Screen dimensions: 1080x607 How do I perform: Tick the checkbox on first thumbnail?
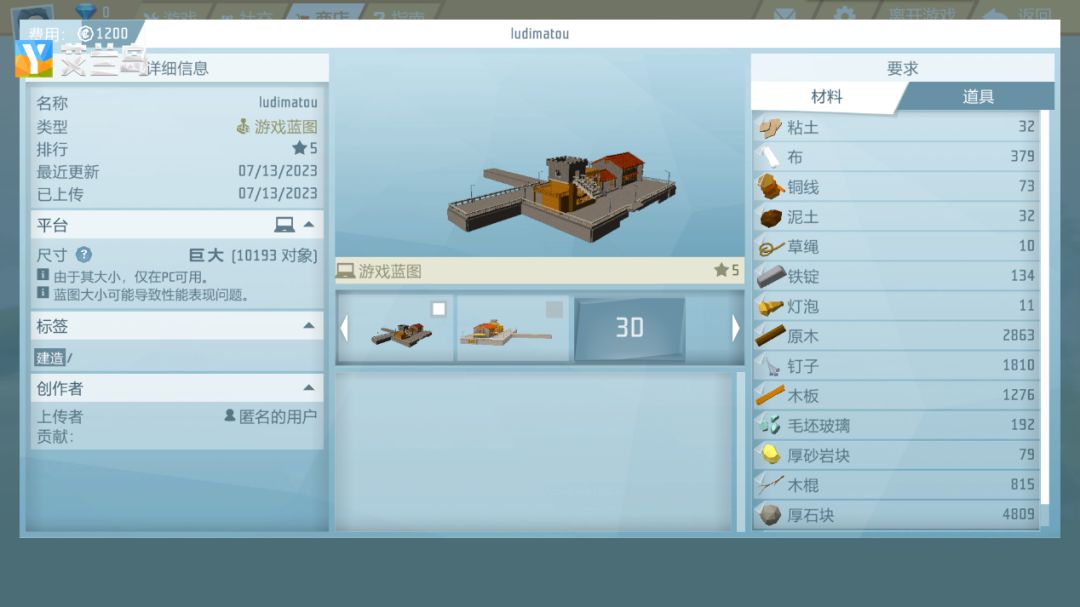click(x=438, y=309)
